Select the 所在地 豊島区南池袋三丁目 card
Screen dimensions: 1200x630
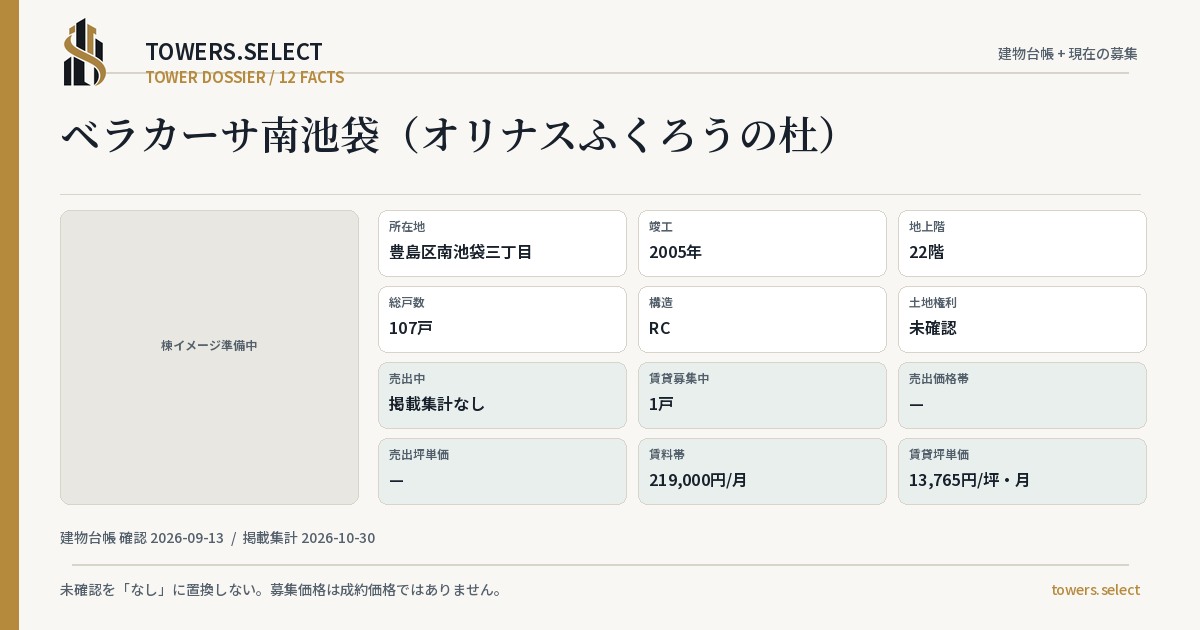[x=502, y=243]
